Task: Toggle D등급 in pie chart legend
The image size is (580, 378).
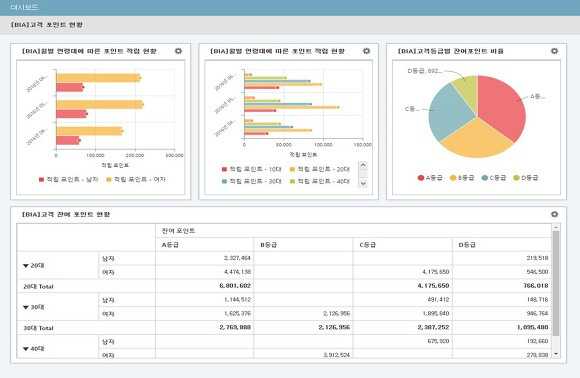Action: (526, 178)
